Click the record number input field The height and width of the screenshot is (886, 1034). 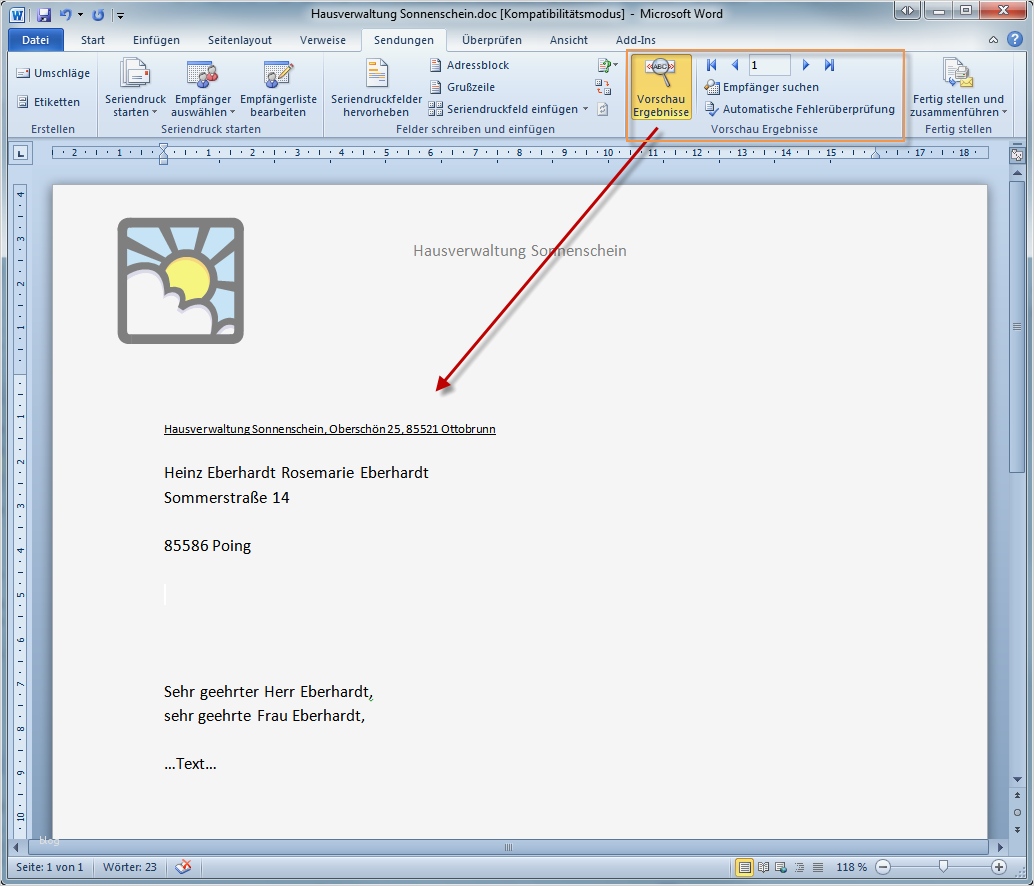coord(769,64)
